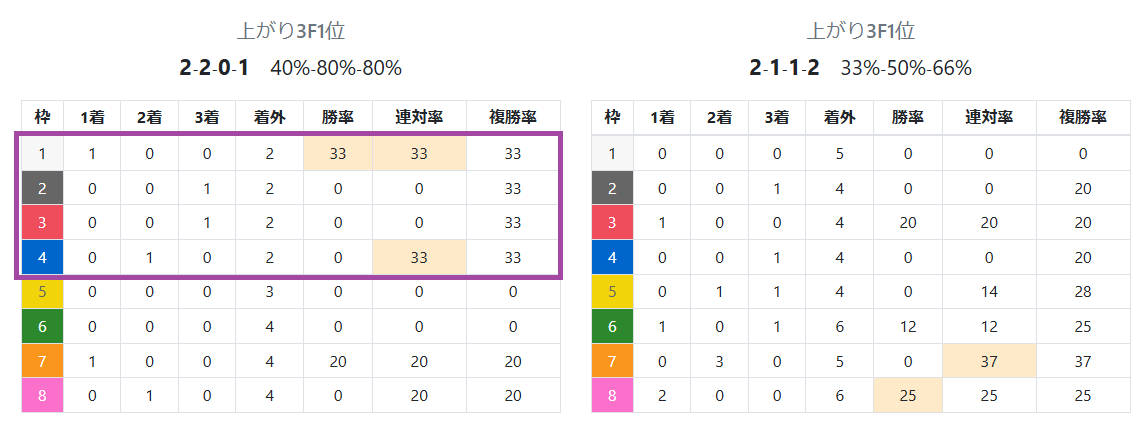
Task: Click the 1着 header in the left table
Action: coord(92,117)
